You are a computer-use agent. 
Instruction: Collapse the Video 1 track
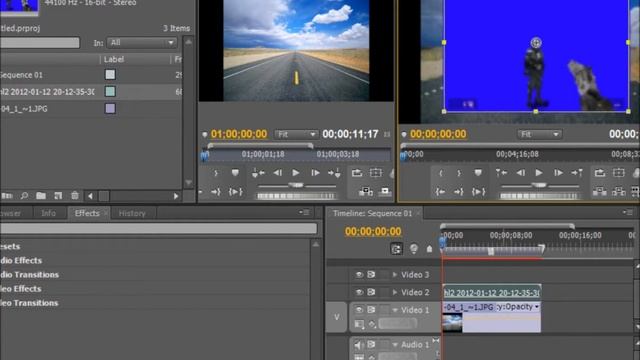tap(395, 310)
